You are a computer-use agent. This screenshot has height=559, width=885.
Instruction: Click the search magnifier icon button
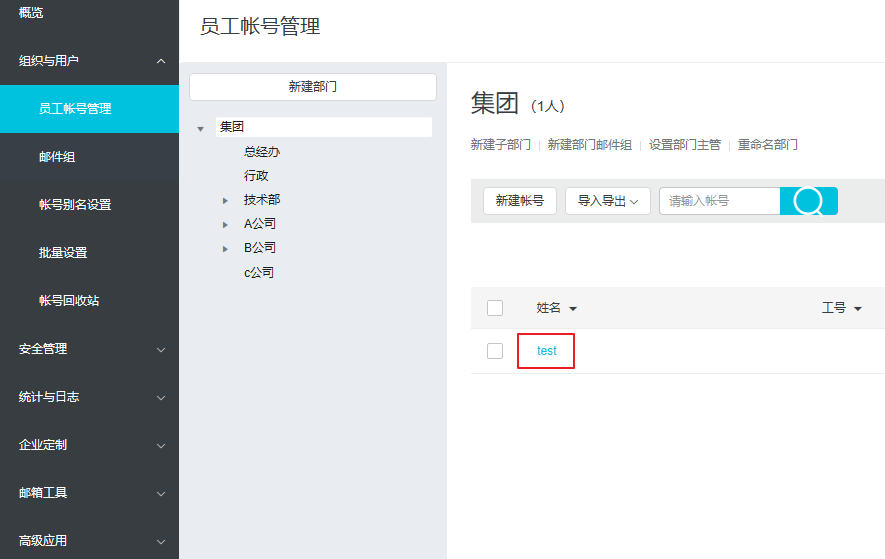click(x=808, y=201)
